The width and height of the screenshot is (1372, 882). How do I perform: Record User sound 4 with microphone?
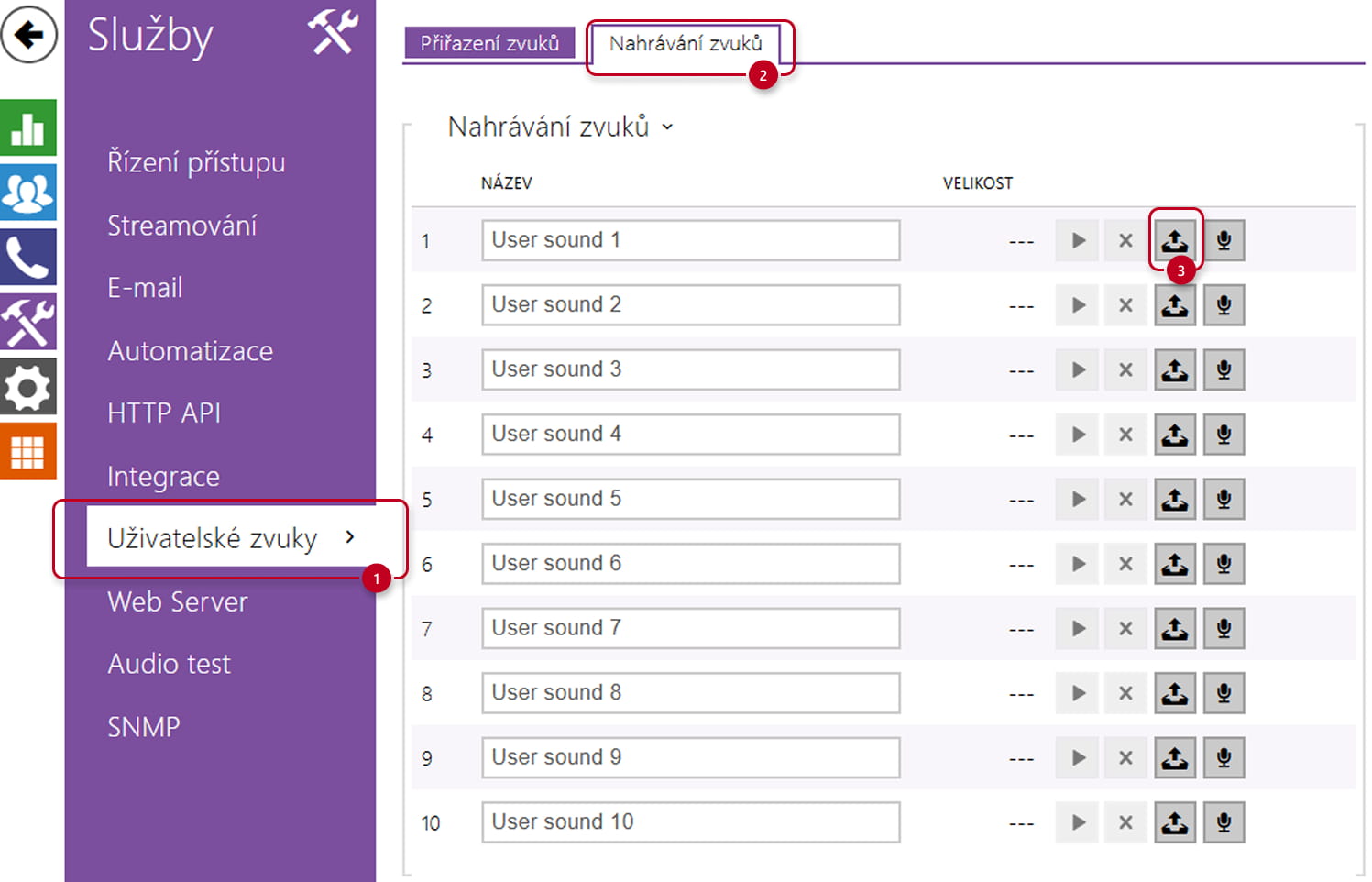pyautogui.click(x=1224, y=435)
